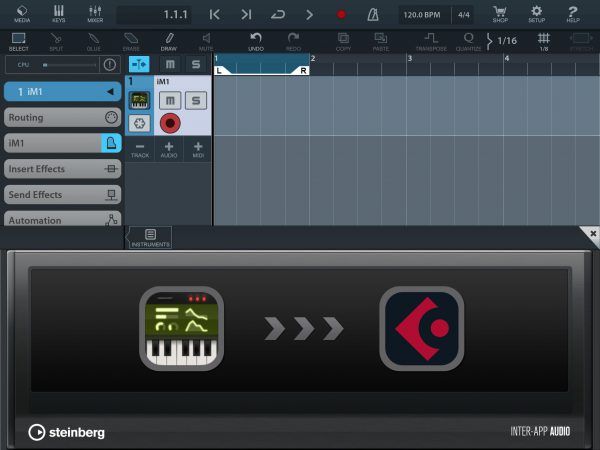Undo the last action
Viewport: 600px width, 450px height.
click(256, 42)
